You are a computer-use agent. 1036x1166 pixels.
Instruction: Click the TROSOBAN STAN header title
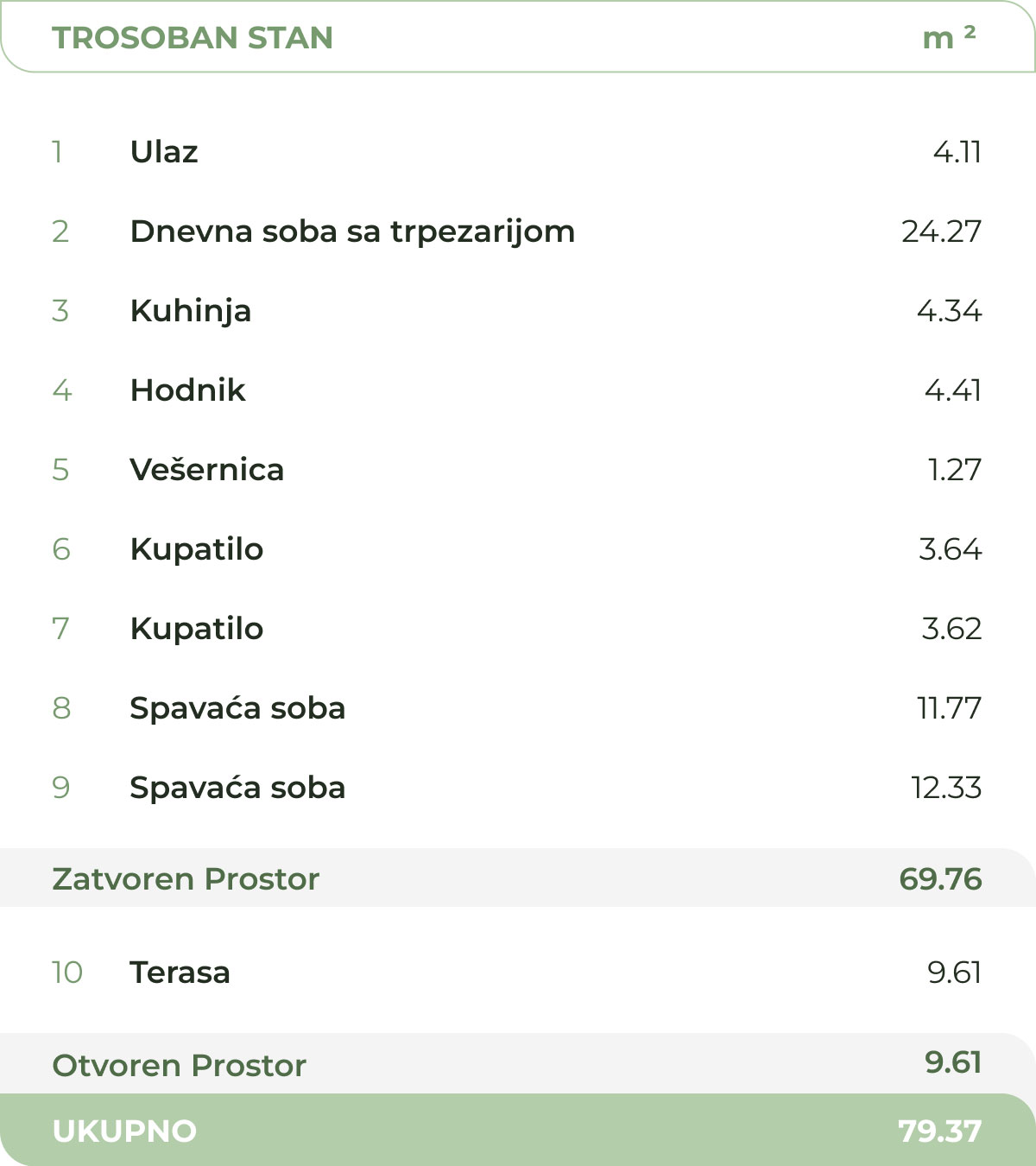click(x=193, y=38)
